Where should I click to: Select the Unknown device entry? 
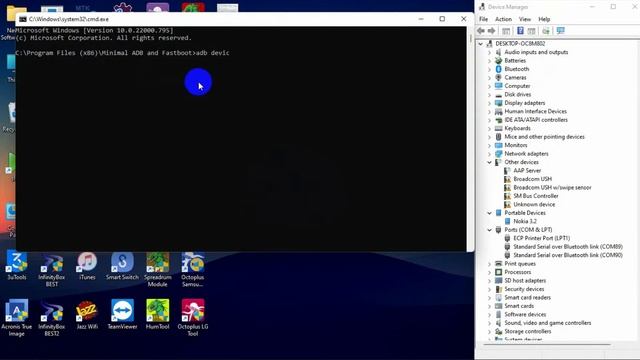pyautogui.click(x=534, y=204)
